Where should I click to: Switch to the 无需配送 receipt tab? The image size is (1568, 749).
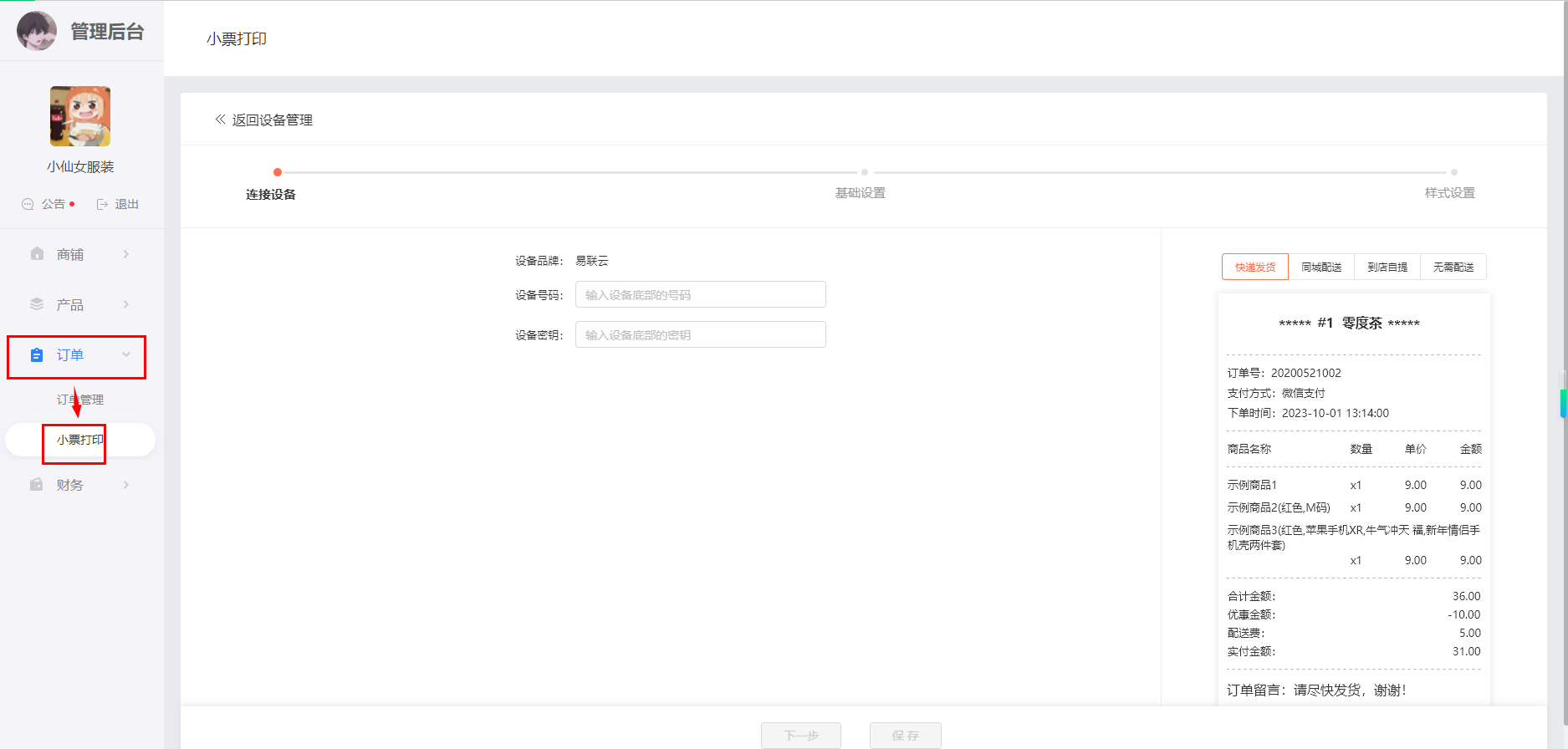pos(1453,267)
